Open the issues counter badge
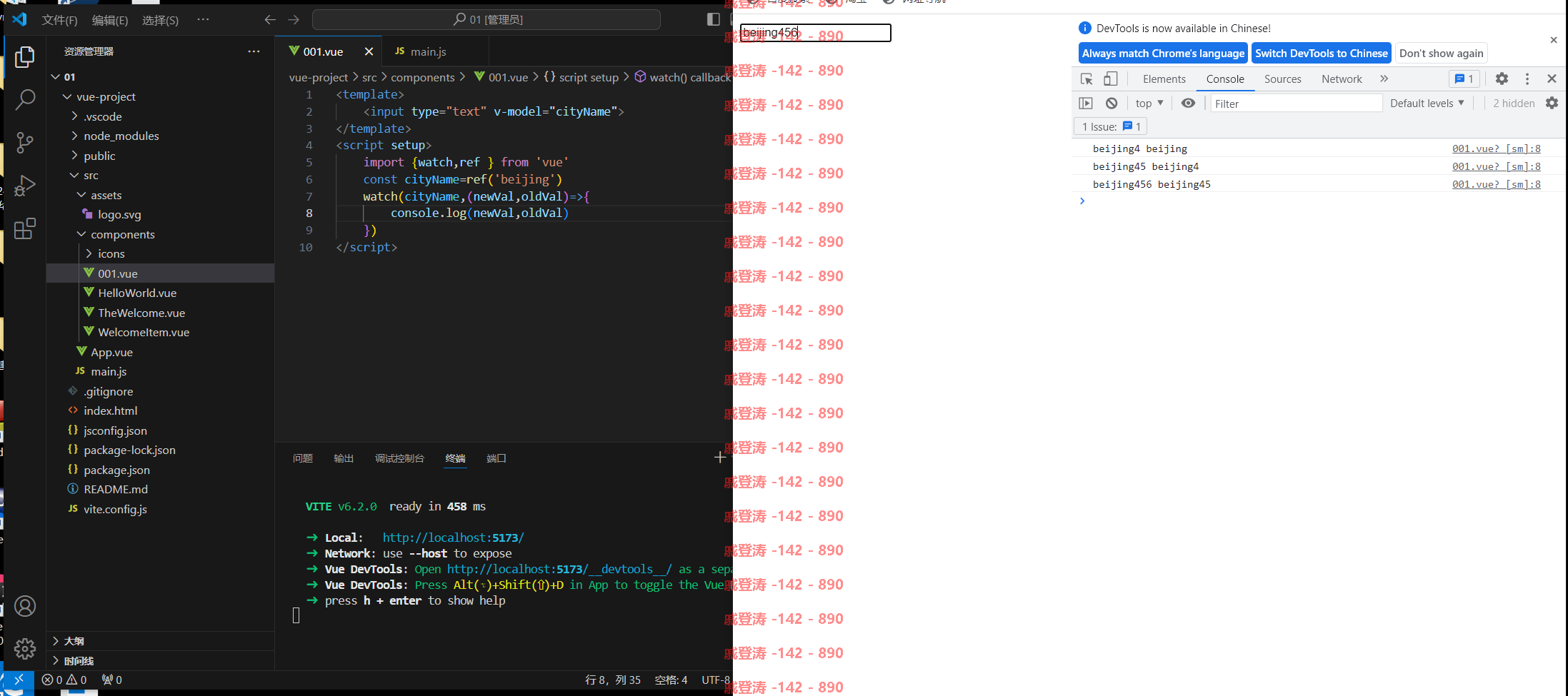Viewport: 1568px width, 696px height. 1464,79
